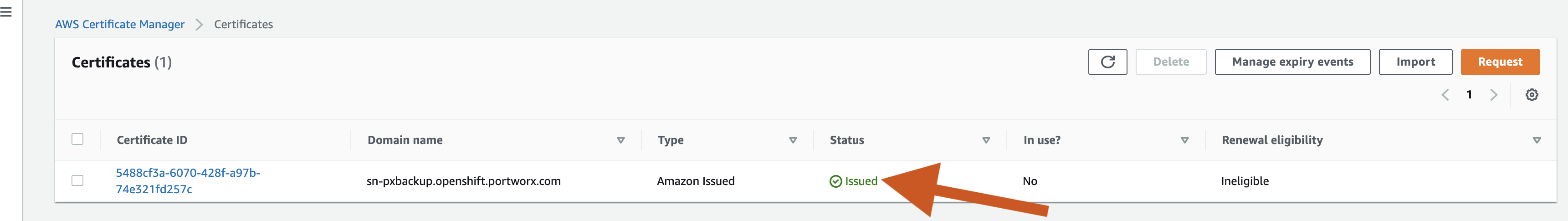Click the Delete button
Viewport: 1568px width, 221px height.
click(1170, 62)
